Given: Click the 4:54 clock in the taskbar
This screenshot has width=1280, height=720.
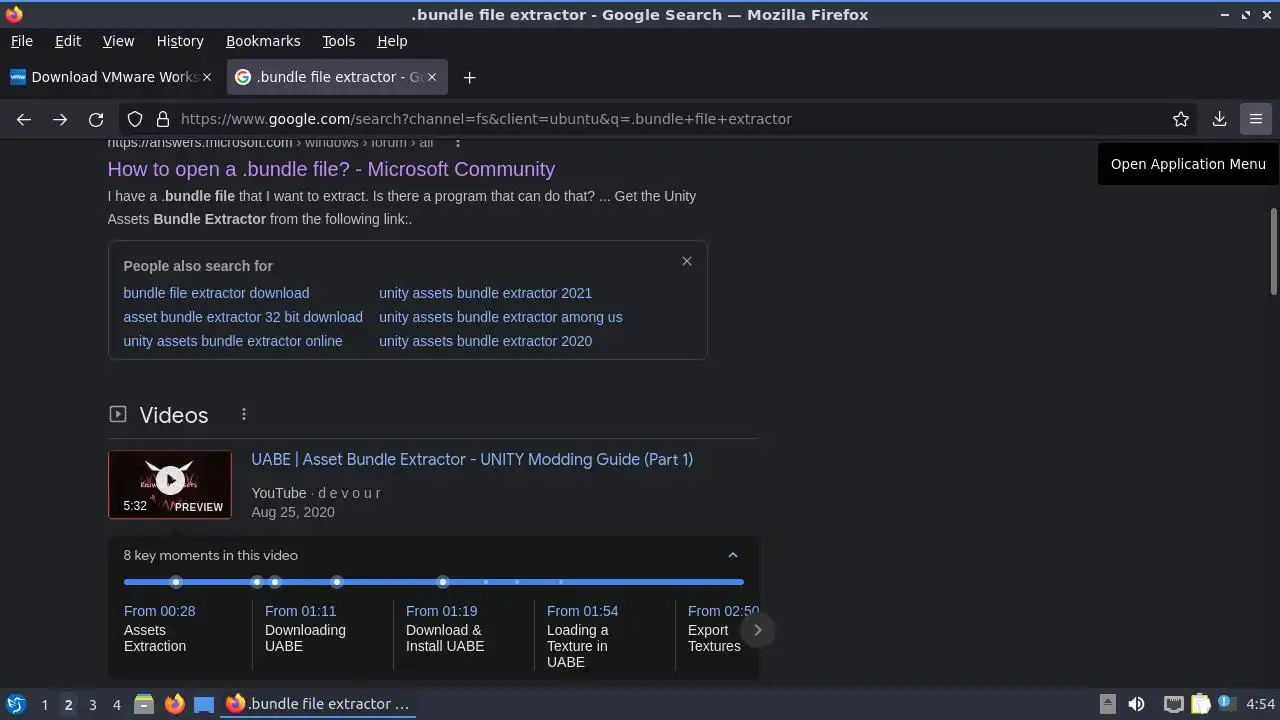Looking at the screenshot, I should click(x=1260, y=704).
